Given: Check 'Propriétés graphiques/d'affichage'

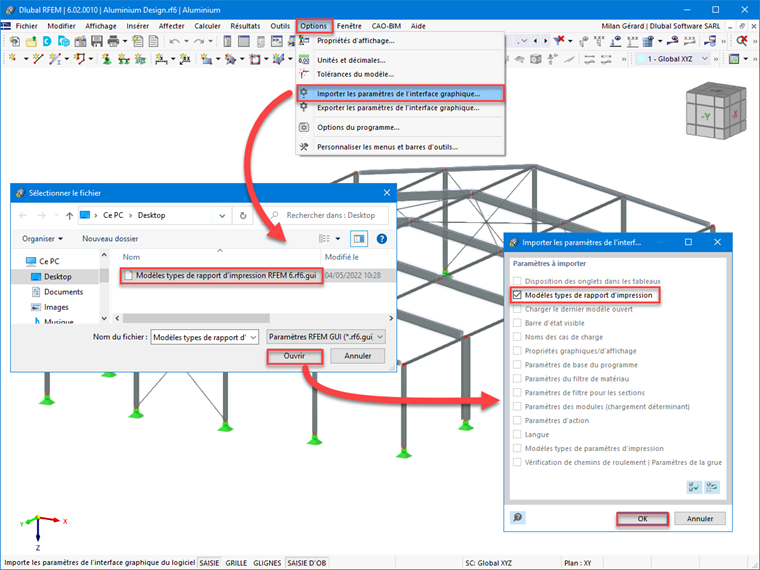Looking at the screenshot, I should [517, 351].
